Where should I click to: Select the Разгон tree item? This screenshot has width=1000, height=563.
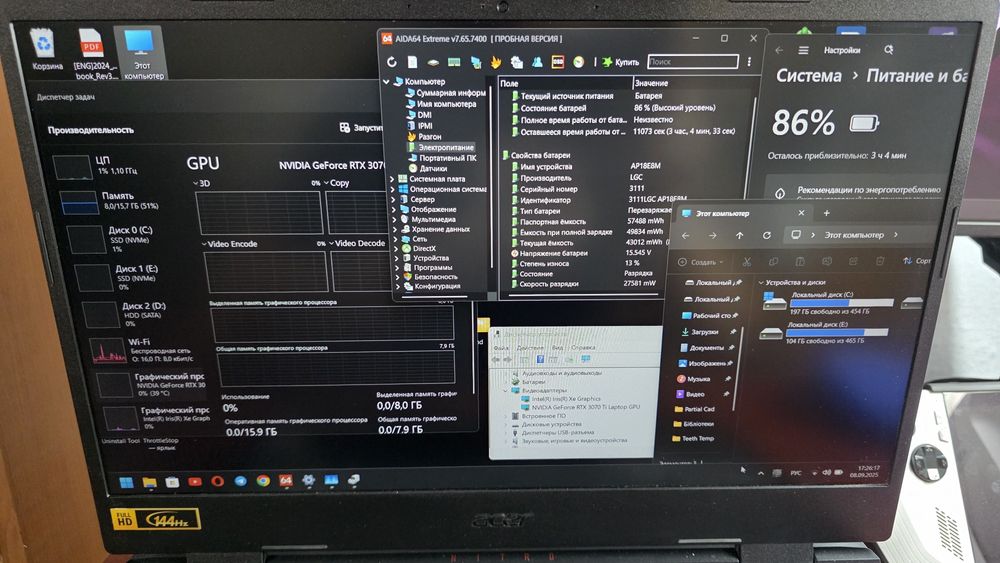pos(424,136)
